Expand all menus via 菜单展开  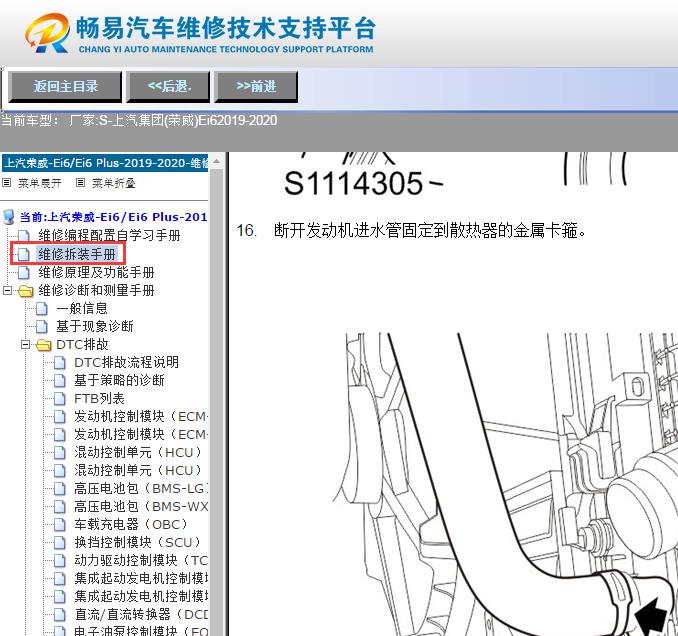point(40,183)
